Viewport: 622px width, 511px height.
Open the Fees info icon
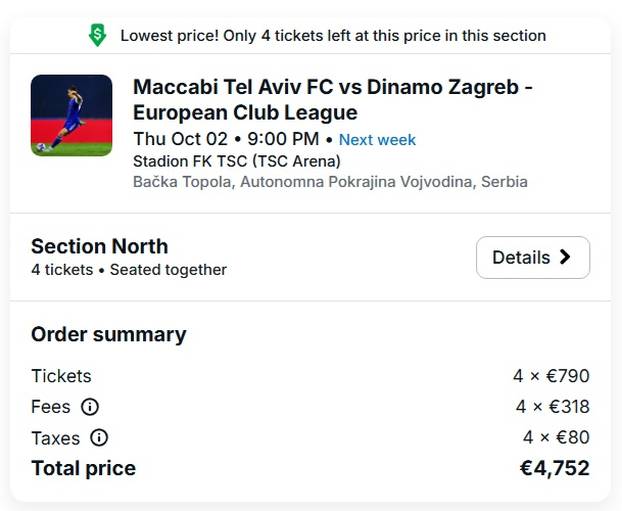(90, 407)
